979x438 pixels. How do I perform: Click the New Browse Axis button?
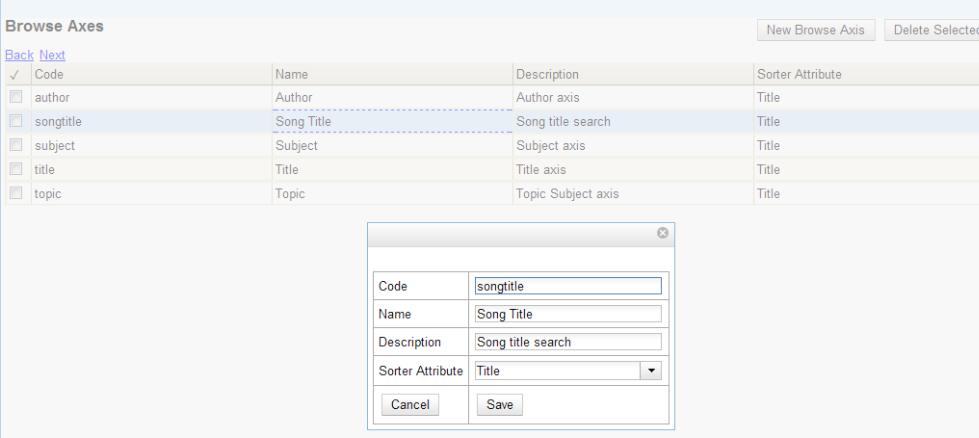click(816, 31)
